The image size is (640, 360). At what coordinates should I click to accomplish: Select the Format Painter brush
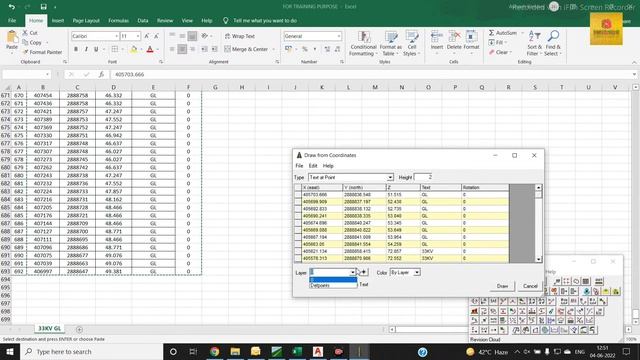pyautogui.click(x=26, y=52)
